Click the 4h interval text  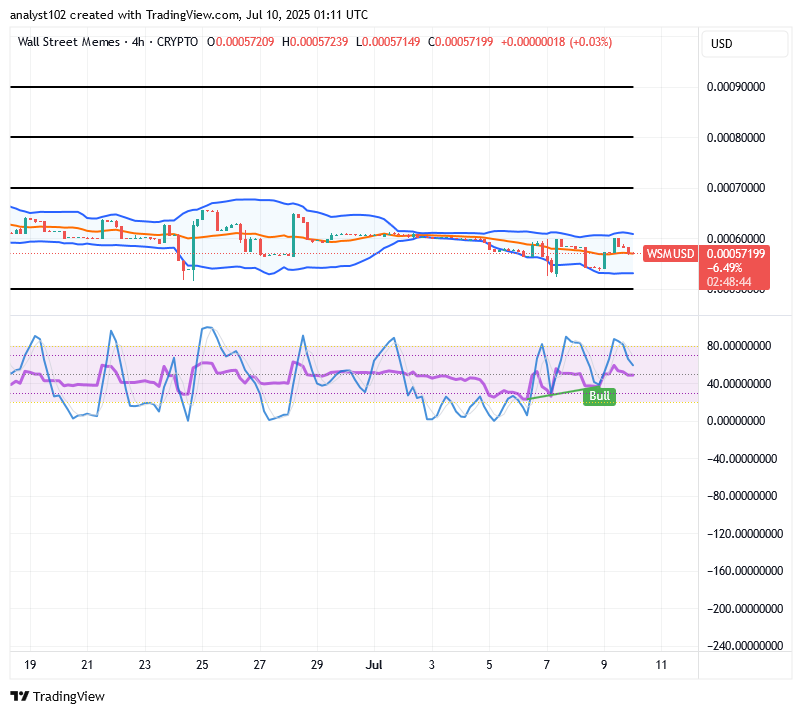coord(138,42)
